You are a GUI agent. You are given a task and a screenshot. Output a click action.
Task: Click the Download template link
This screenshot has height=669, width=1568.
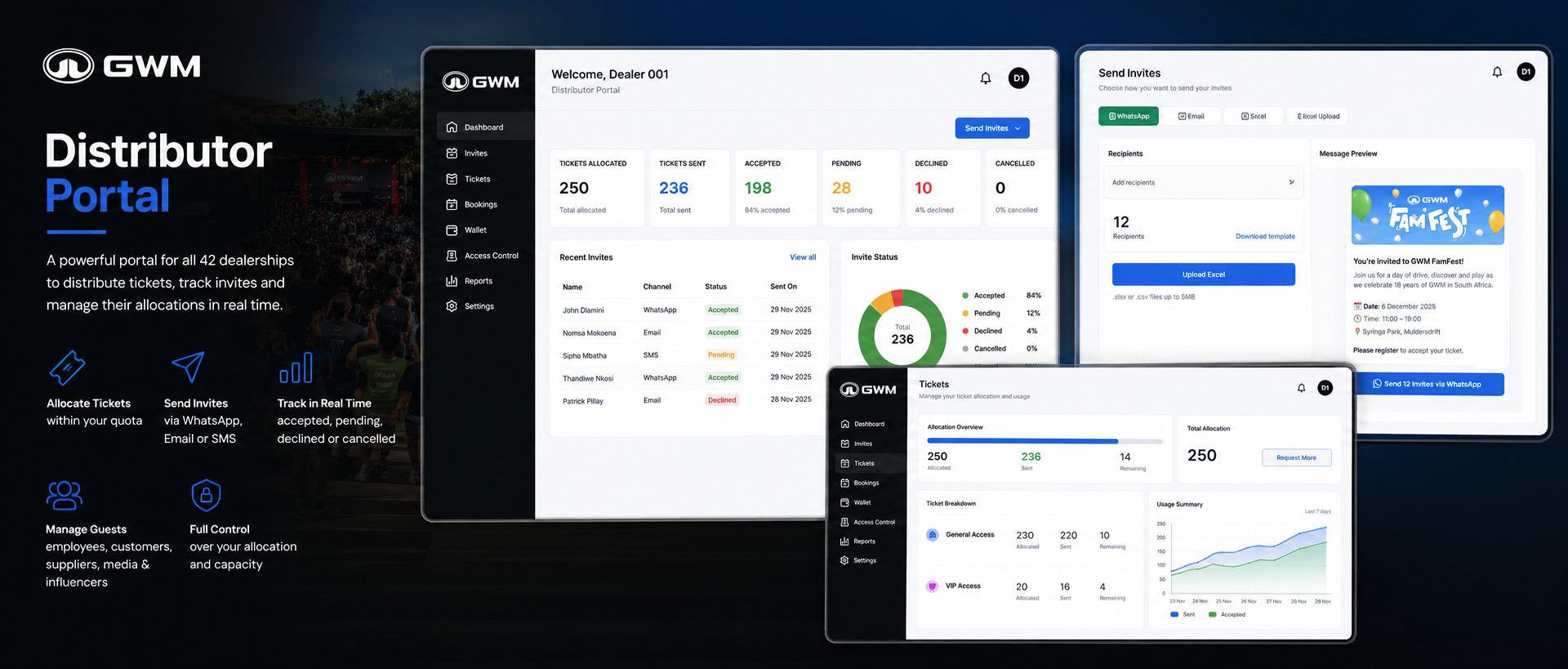pyautogui.click(x=1265, y=237)
